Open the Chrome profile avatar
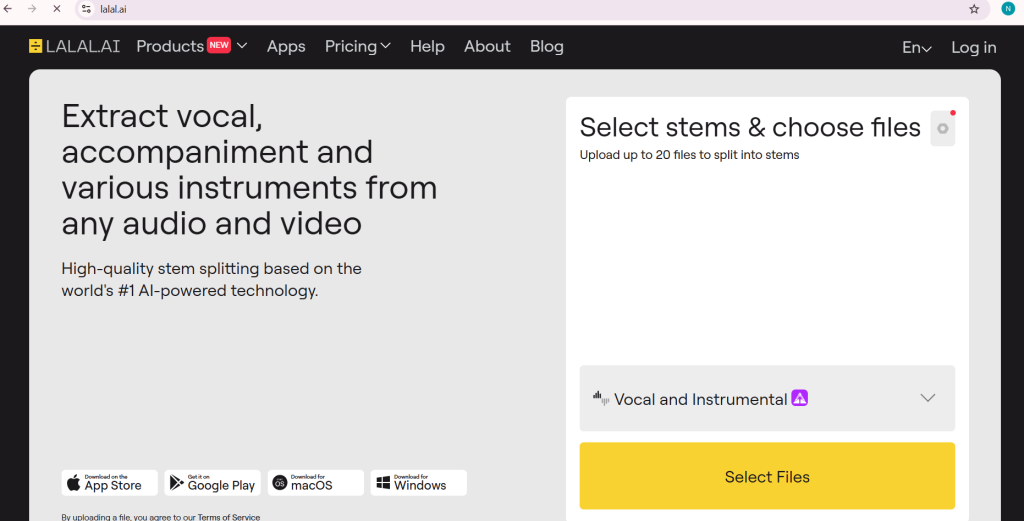The height and width of the screenshot is (521, 1024). click(1008, 9)
